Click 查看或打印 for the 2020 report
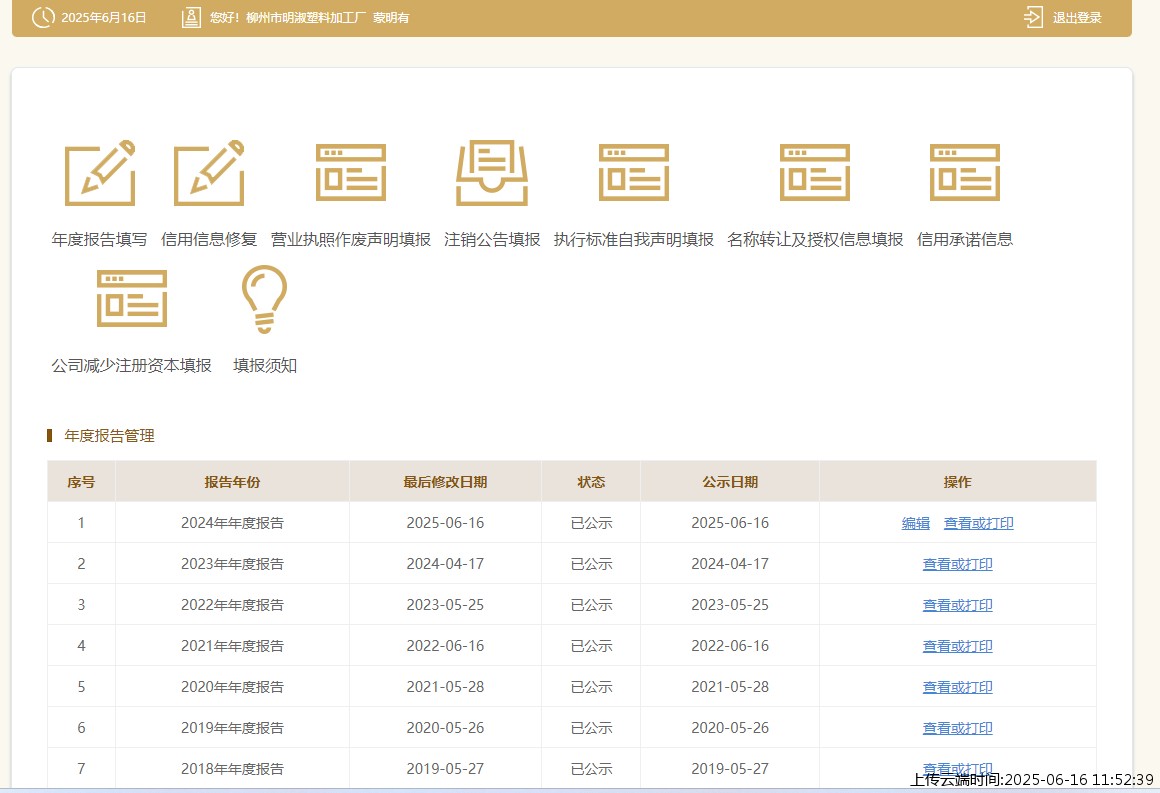This screenshot has height=793, width=1160. pos(957,687)
